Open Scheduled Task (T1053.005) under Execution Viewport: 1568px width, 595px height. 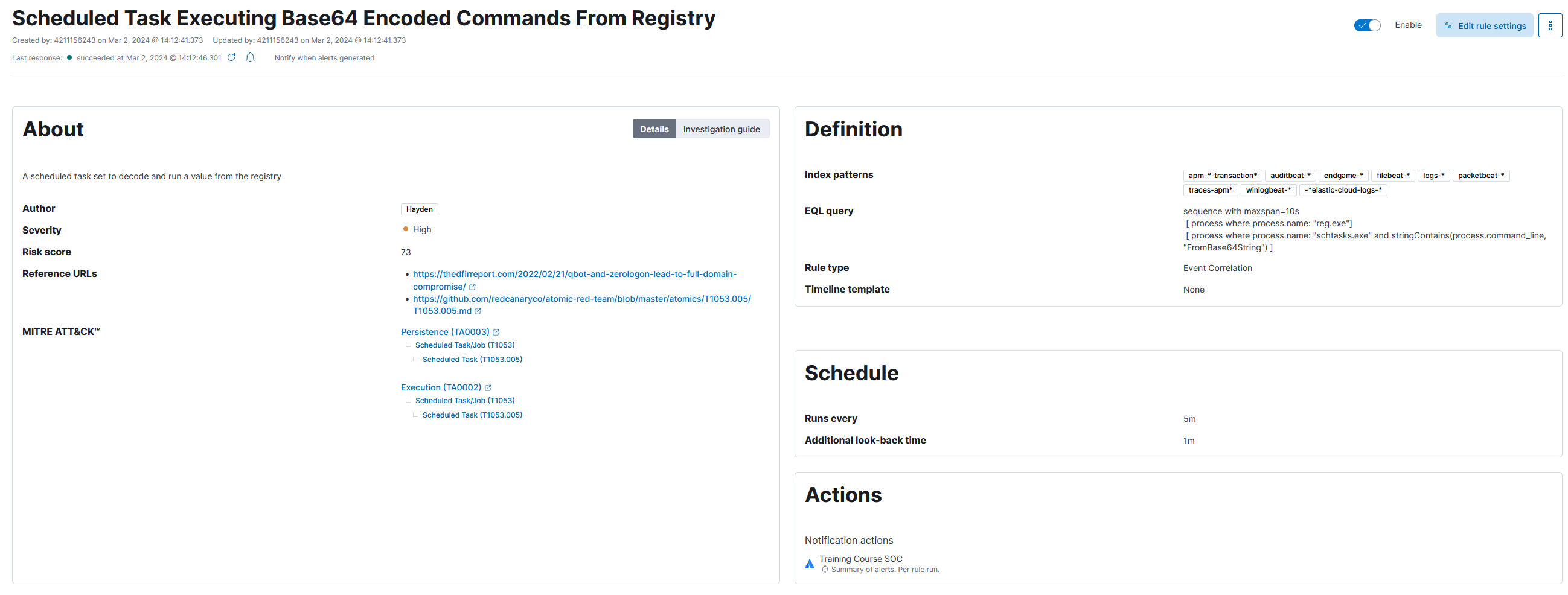(472, 415)
